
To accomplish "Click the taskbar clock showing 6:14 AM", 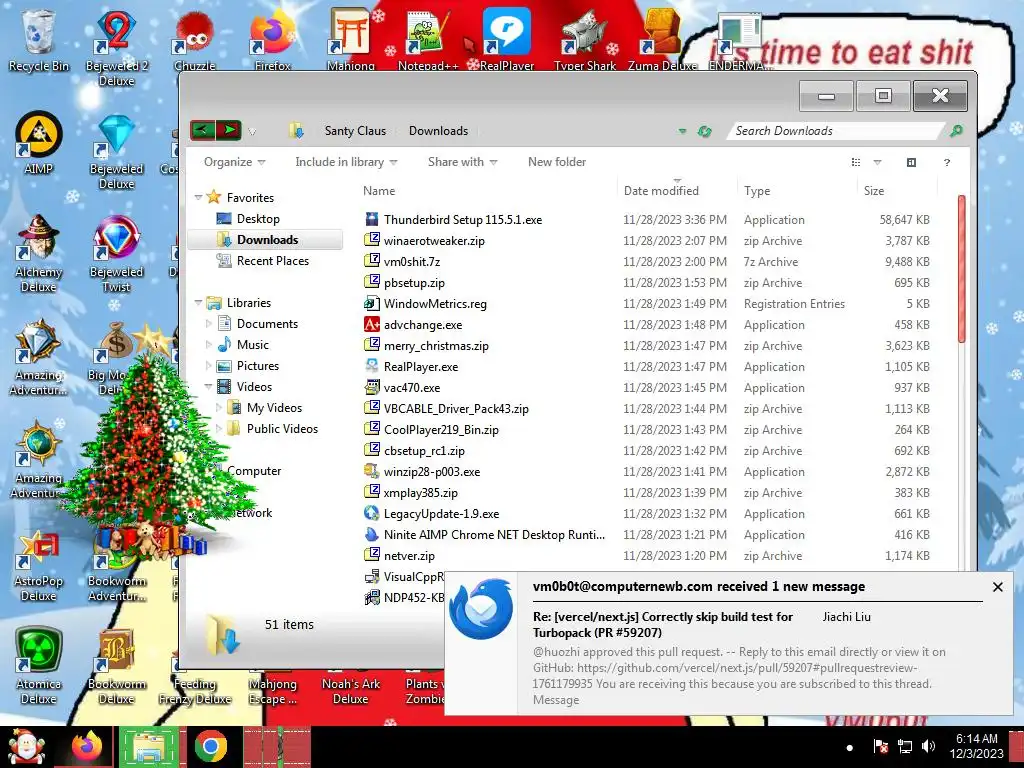I will 976,746.
